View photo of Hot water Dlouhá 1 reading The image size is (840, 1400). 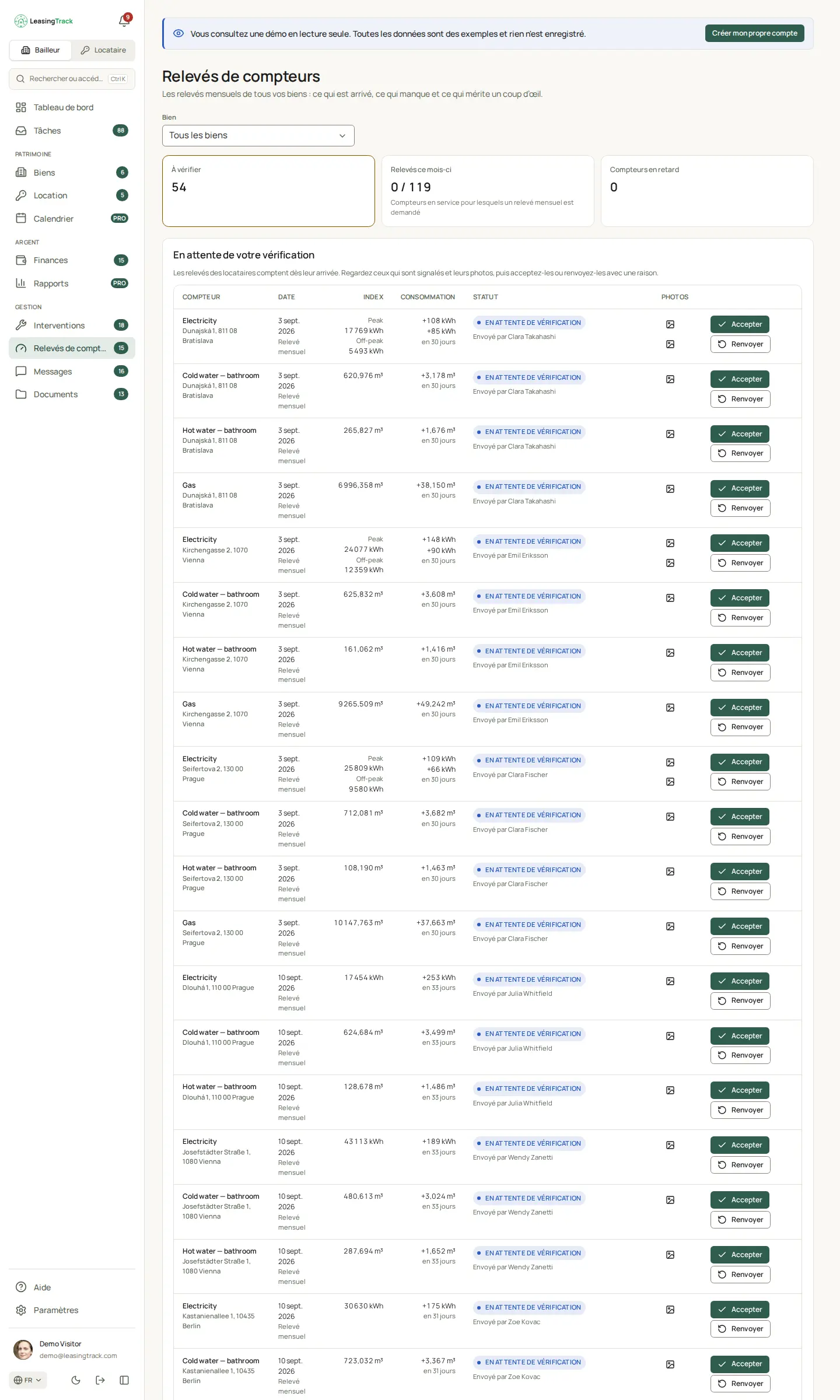pyautogui.click(x=670, y=1090)
